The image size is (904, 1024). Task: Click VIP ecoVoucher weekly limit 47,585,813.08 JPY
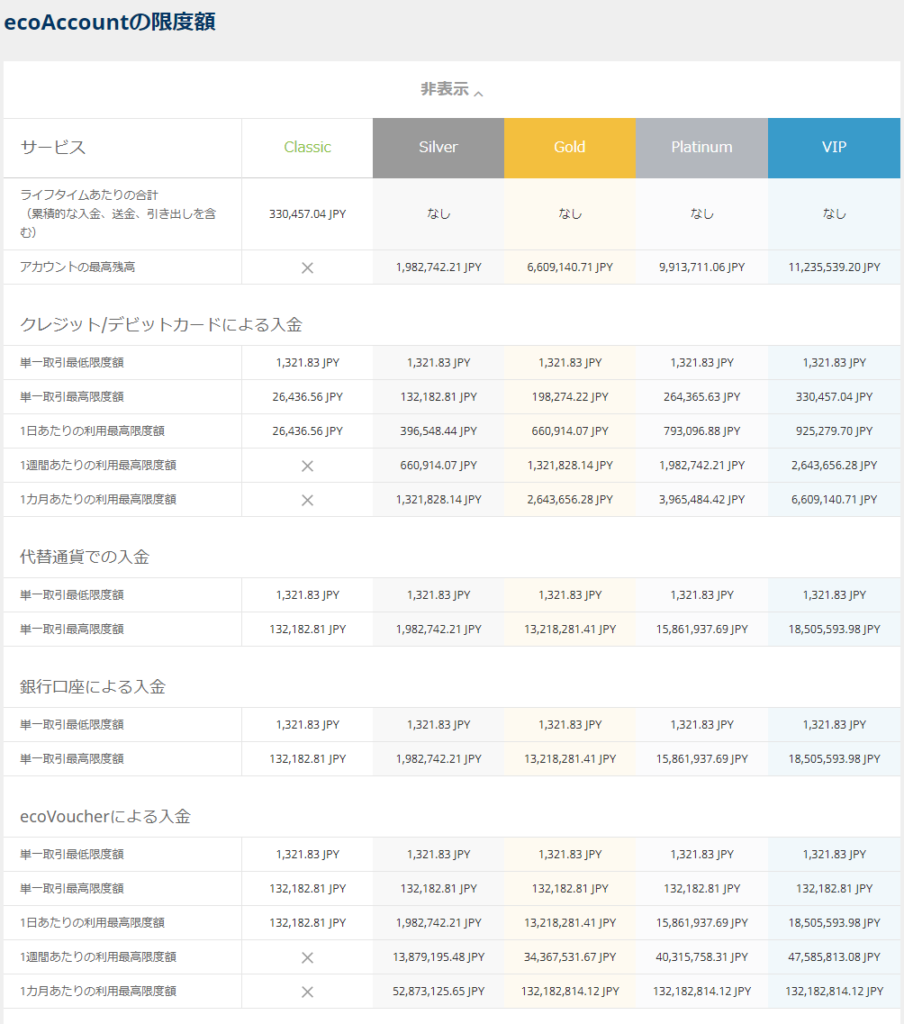click(x=834, y=957)
